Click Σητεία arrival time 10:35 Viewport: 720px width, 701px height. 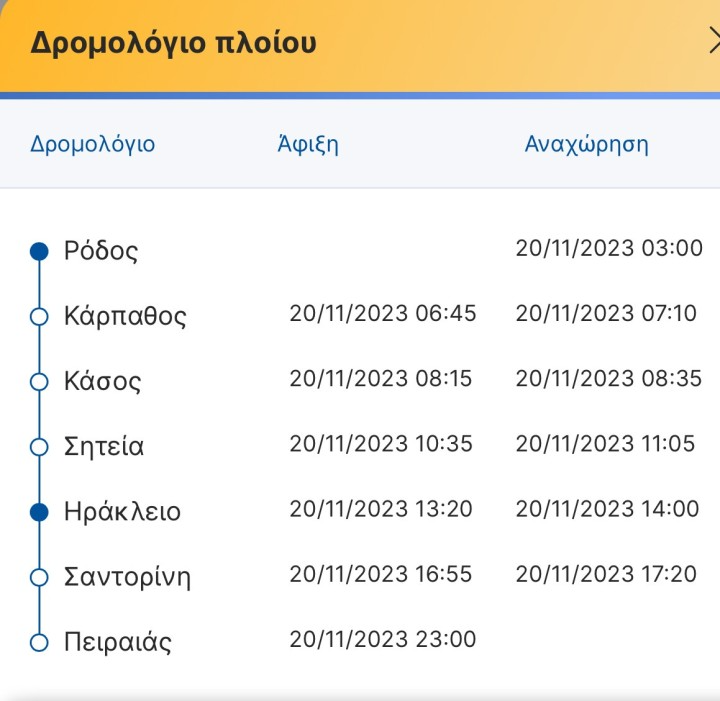(x=381, y=443)
